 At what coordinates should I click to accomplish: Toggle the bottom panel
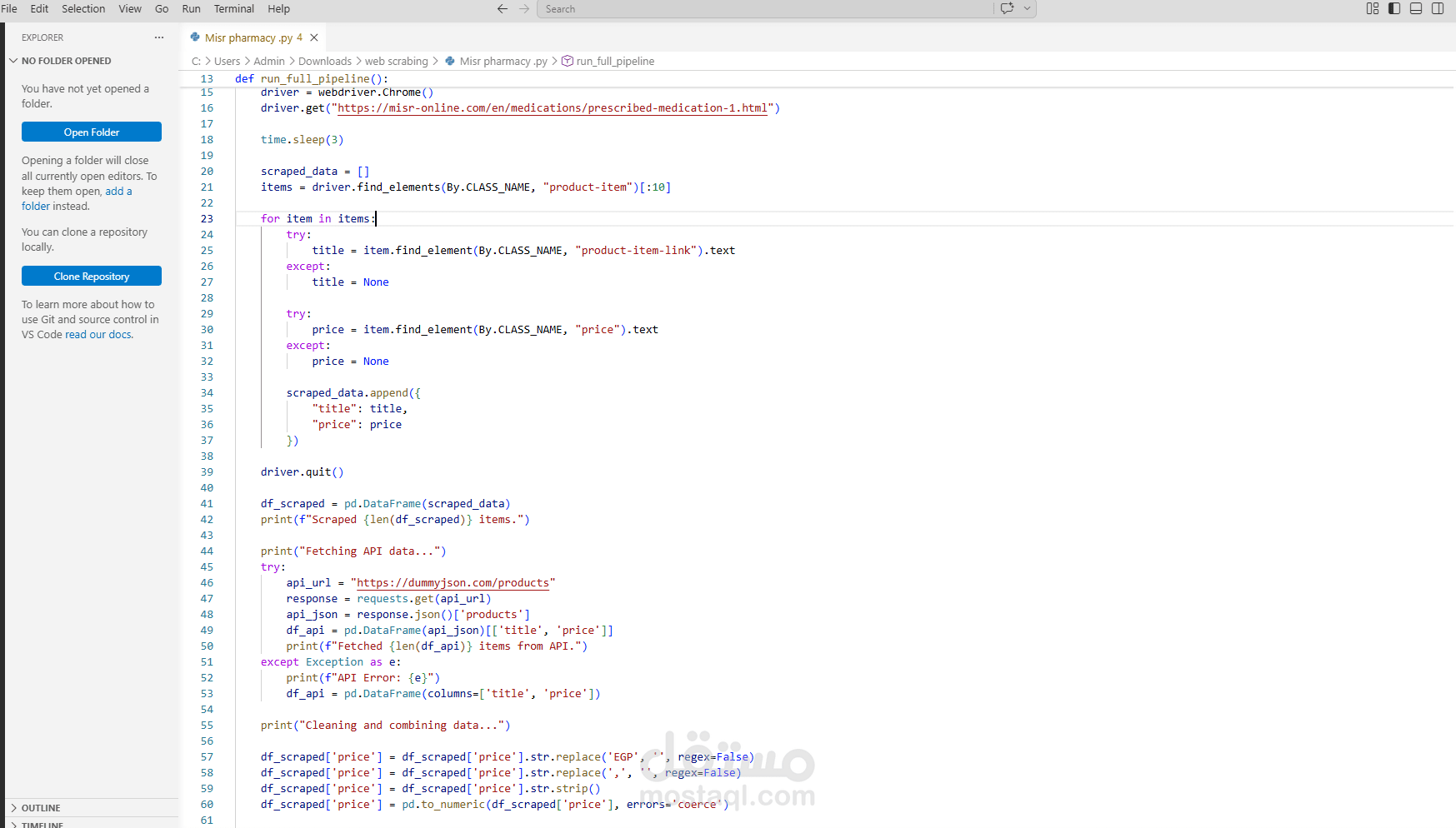1416,8
